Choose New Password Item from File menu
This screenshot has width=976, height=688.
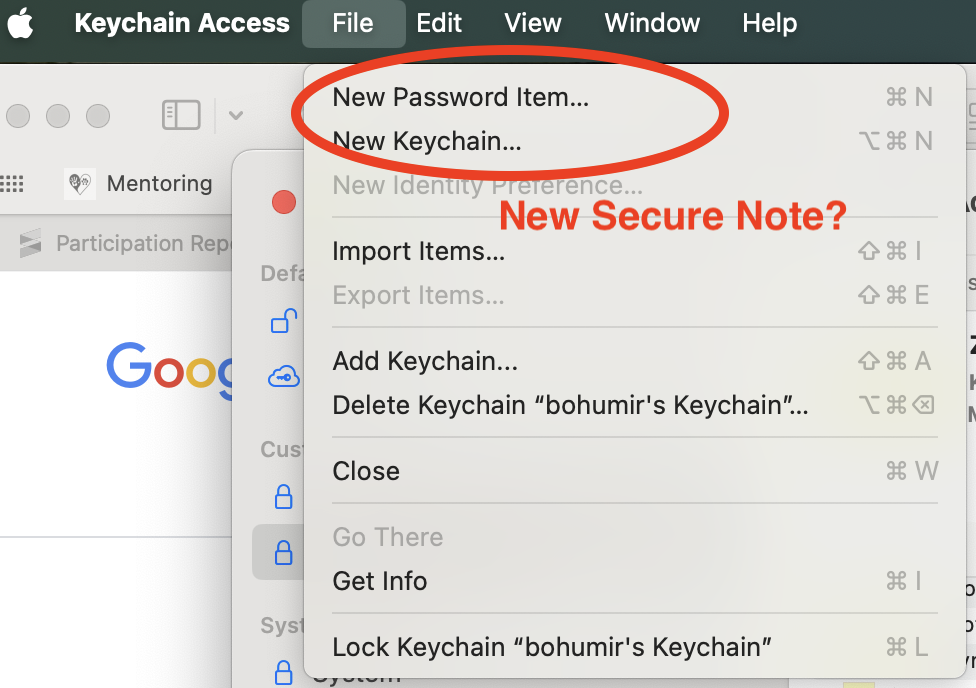coord(460,97)
